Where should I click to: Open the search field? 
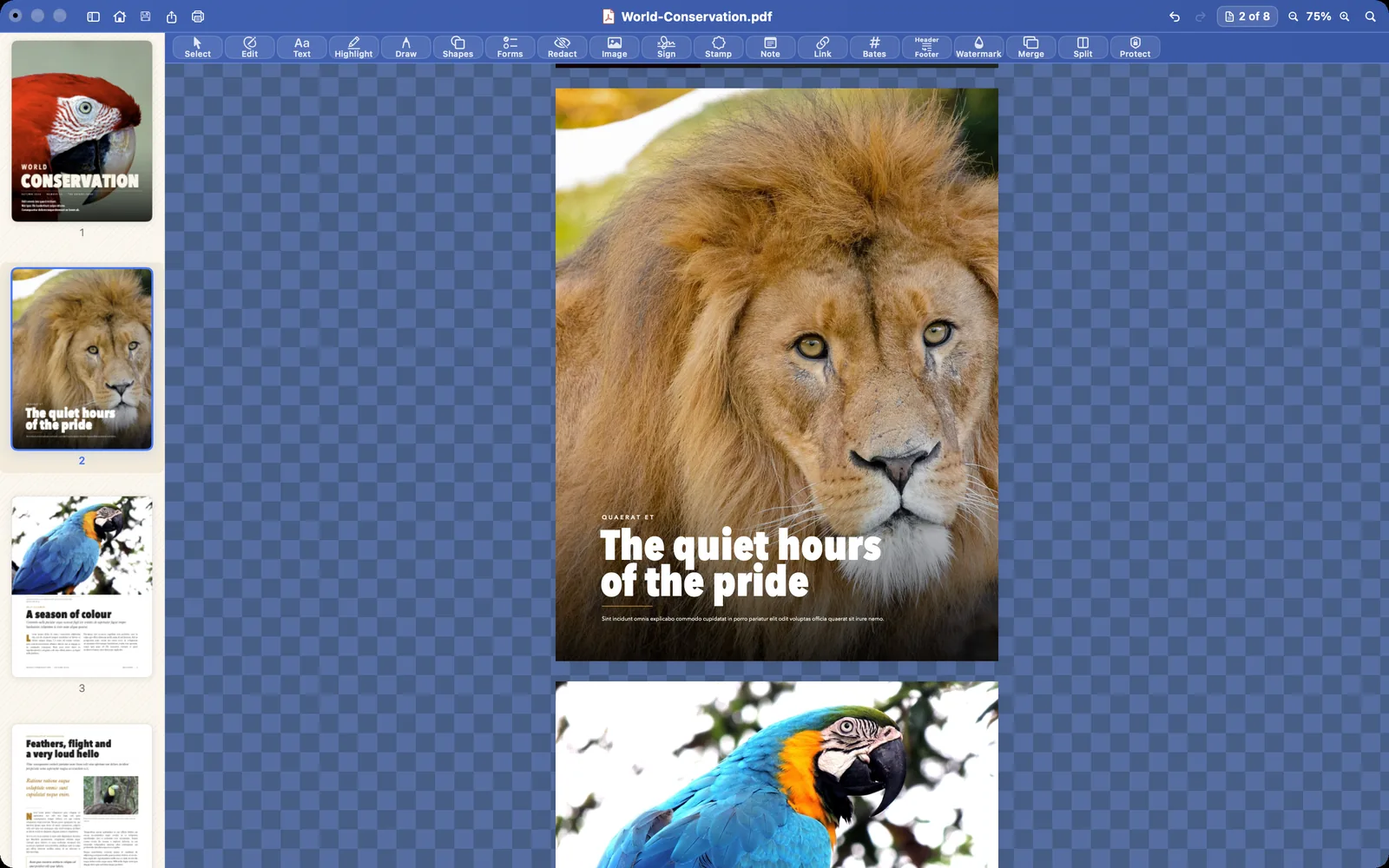[x=1371, y=16]
